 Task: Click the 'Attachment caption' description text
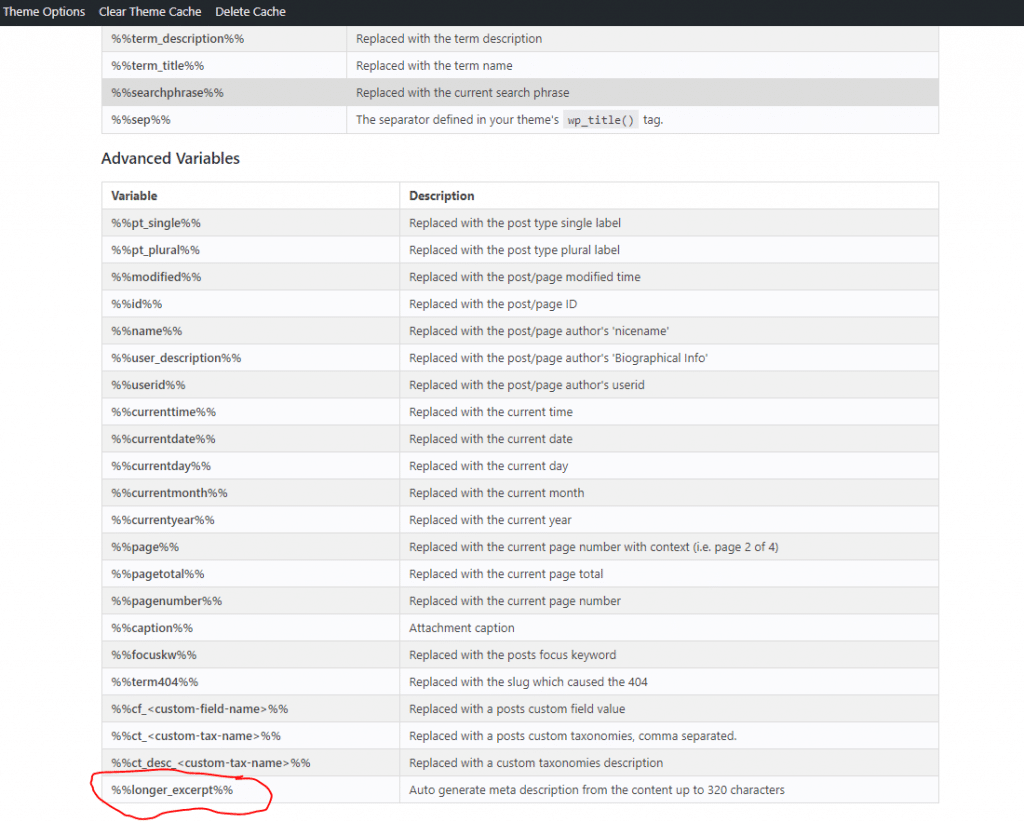click(461, 628)
